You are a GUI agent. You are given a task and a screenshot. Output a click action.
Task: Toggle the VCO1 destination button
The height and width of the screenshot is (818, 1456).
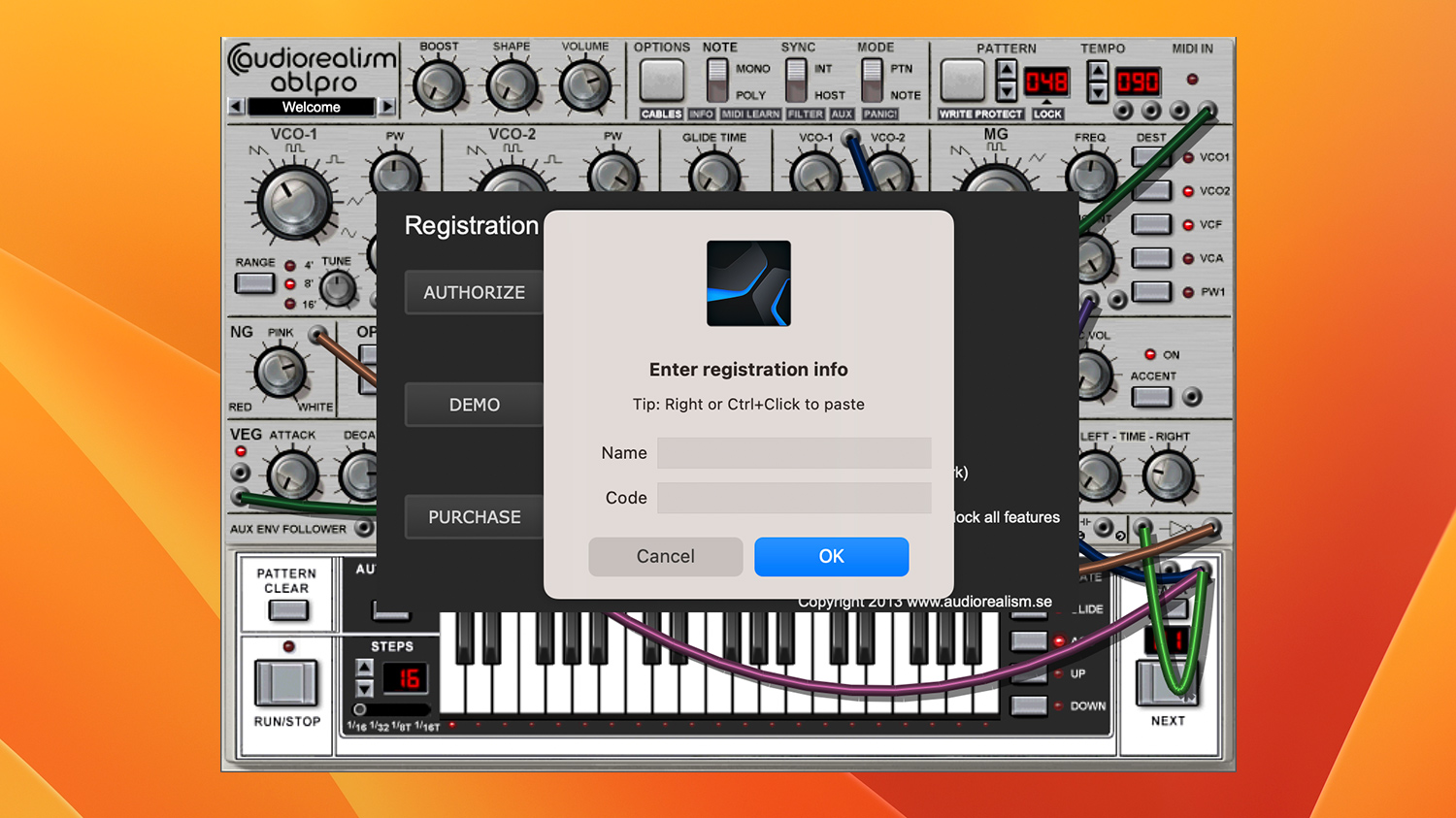(1151, 157)
